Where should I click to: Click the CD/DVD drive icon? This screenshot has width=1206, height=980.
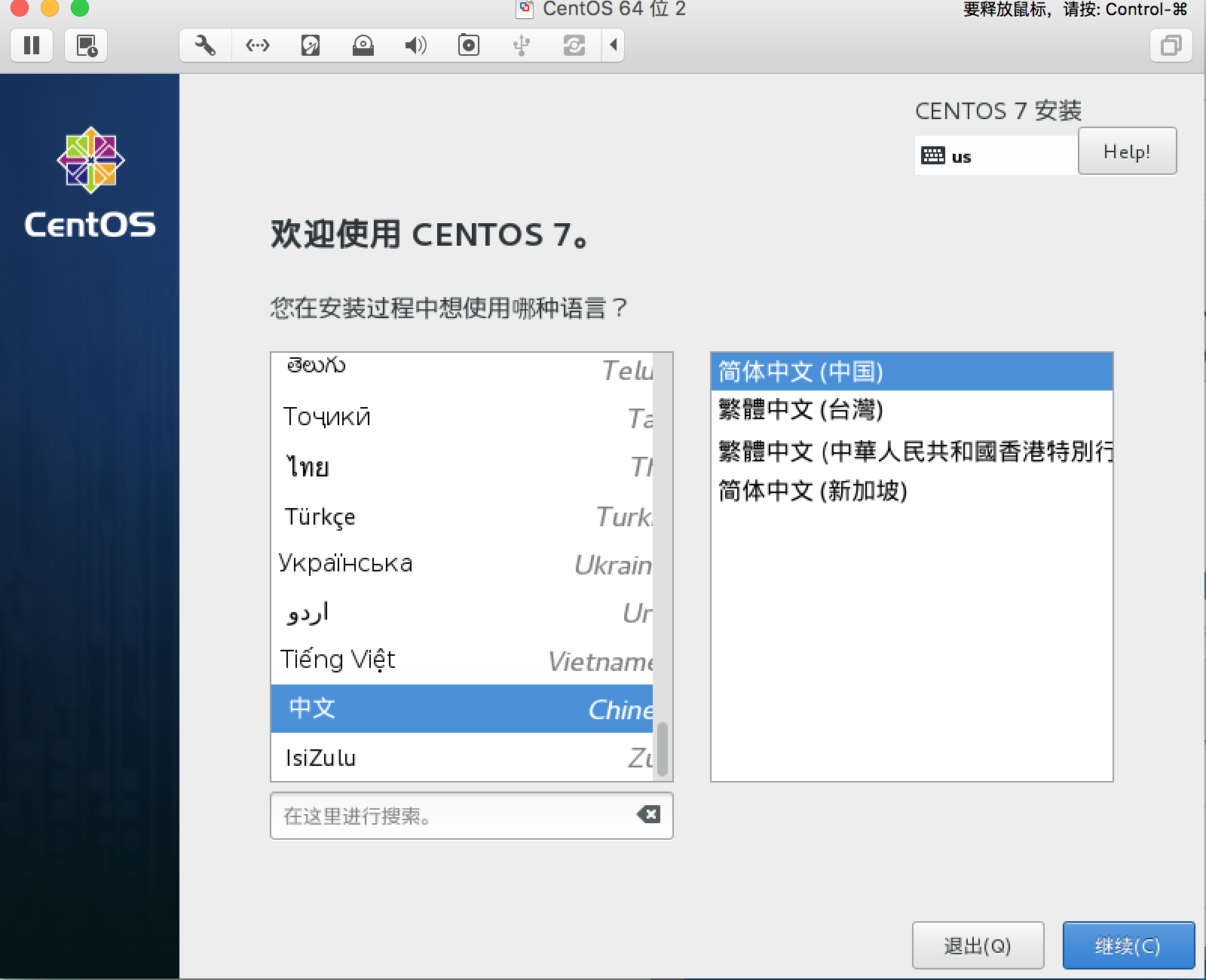(x=363, y=45)
